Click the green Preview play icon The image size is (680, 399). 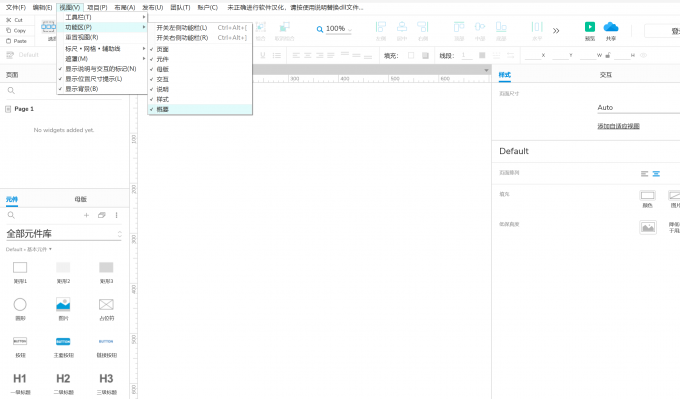click(x=590, y=27)
